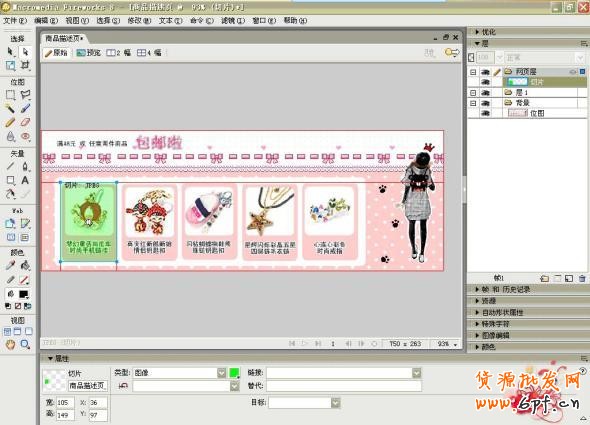The image size is (590, 425).
Task: Switch to the 预览 preview tab
Action: 88,53
